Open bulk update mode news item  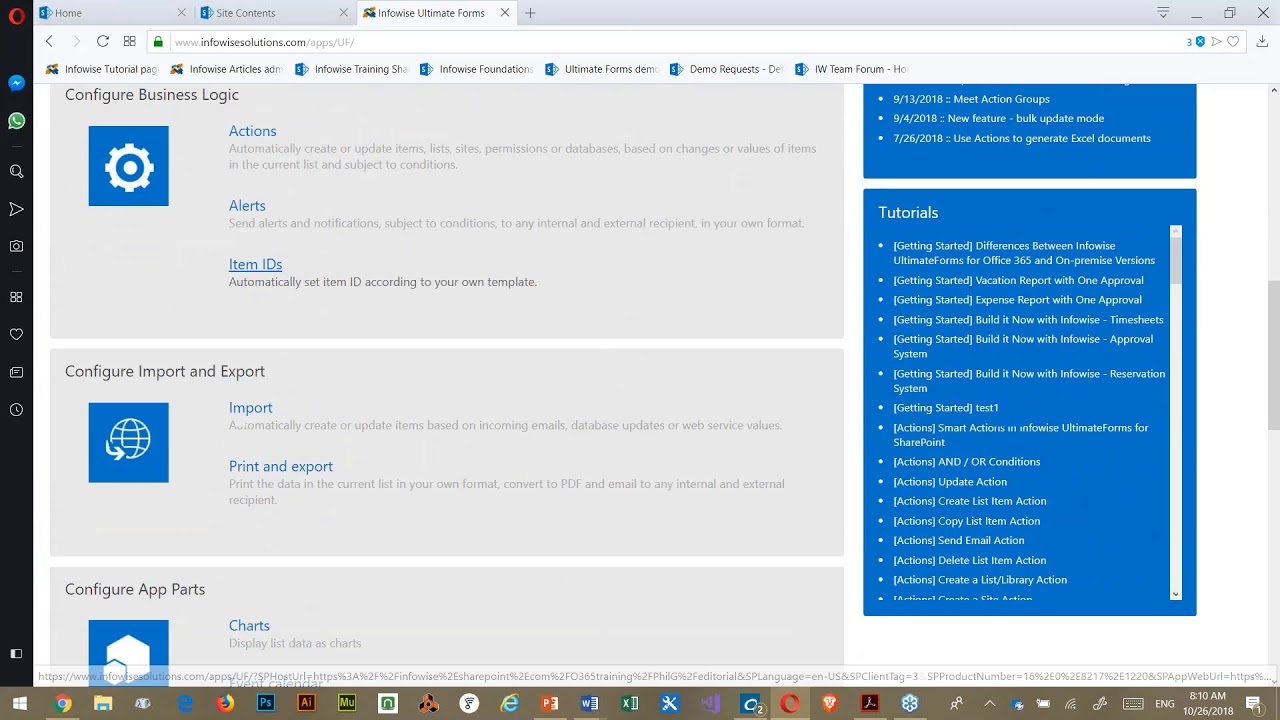[x=998, y=118]
